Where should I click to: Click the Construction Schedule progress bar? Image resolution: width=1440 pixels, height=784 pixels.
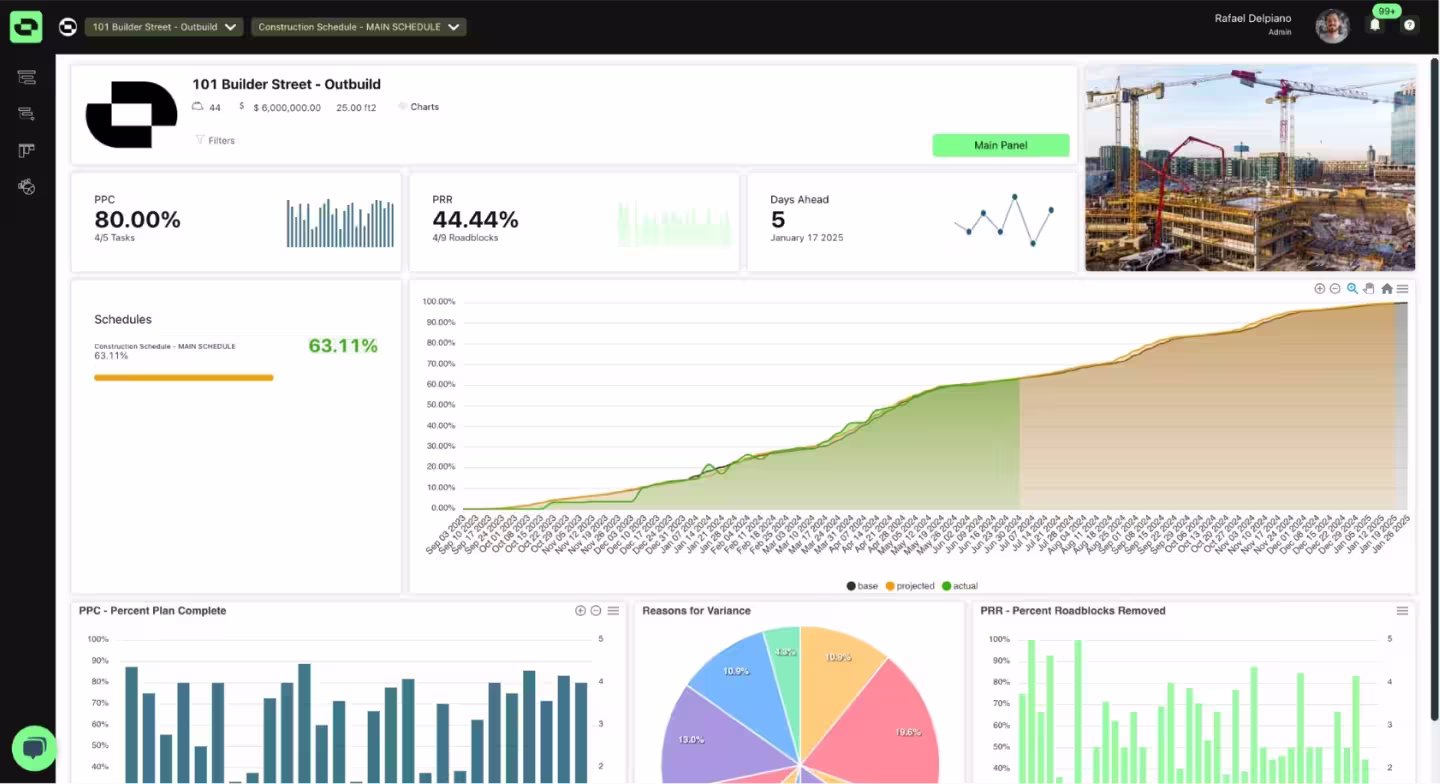pos(184,378)
